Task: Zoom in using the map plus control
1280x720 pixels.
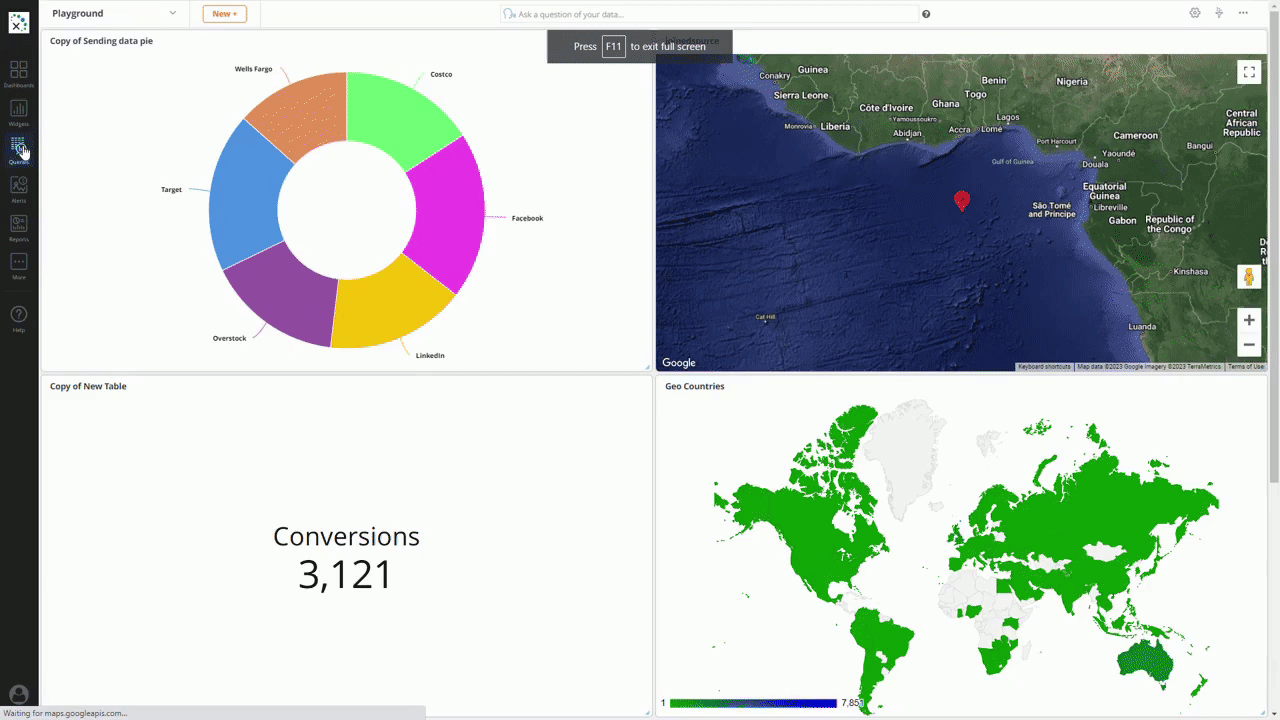Action: [1248, 320]
